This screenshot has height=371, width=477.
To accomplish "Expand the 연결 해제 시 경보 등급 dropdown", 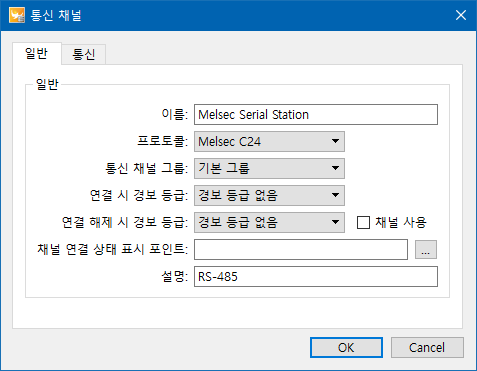I will [x=269, y=222].
